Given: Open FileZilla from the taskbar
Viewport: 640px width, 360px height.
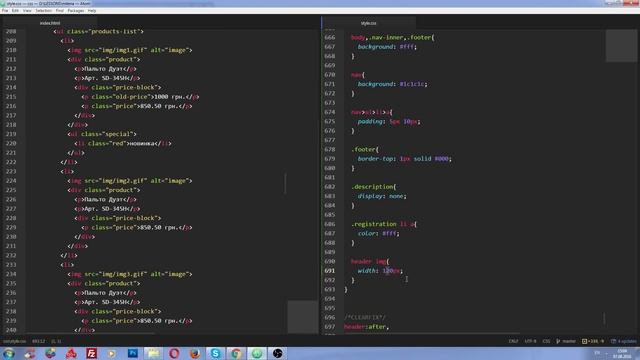Looking at the screenshot, I should pos(91,353).
